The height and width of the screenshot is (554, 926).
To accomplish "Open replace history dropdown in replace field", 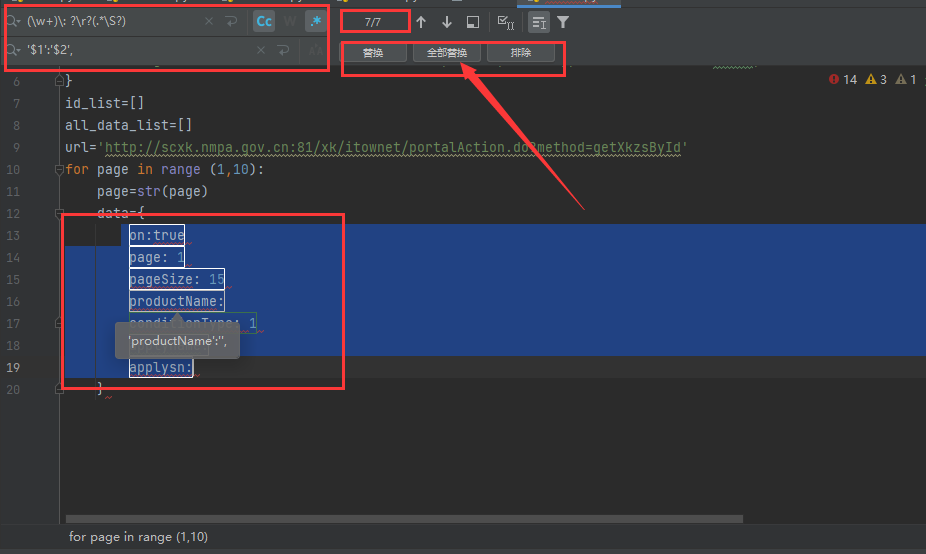I will (x=13, y=50).
